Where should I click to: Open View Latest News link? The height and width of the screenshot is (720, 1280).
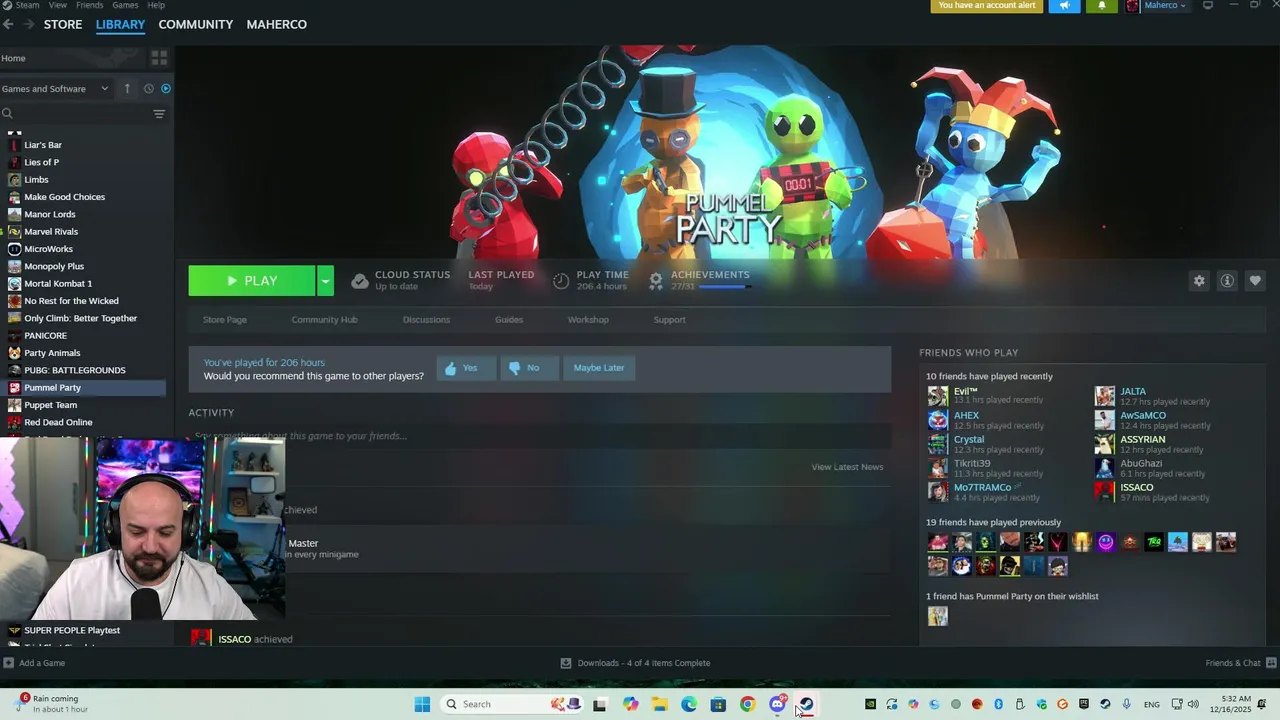(x=847, y=467)
